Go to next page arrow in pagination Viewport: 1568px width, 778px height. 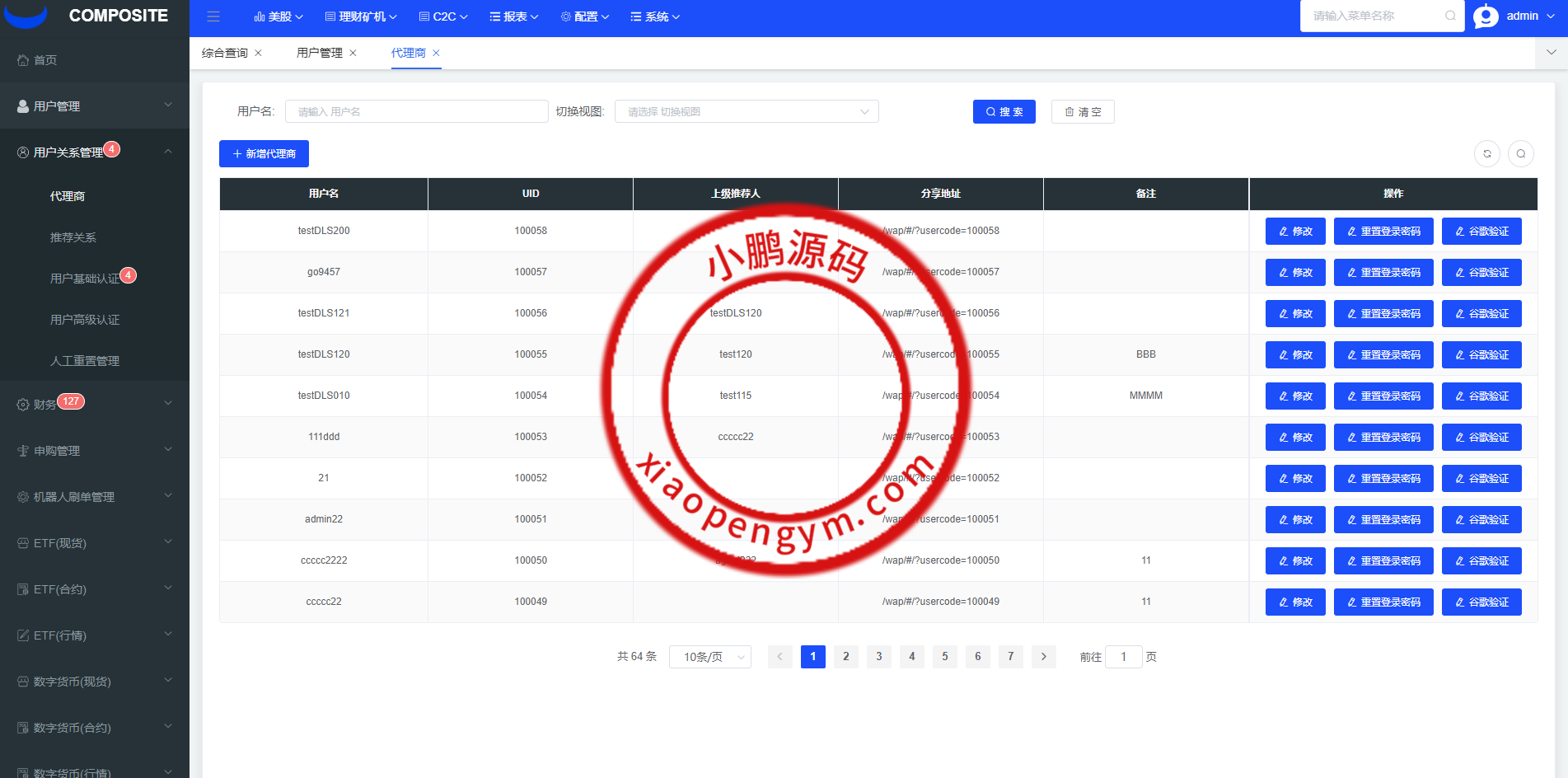coord(1044,657)
